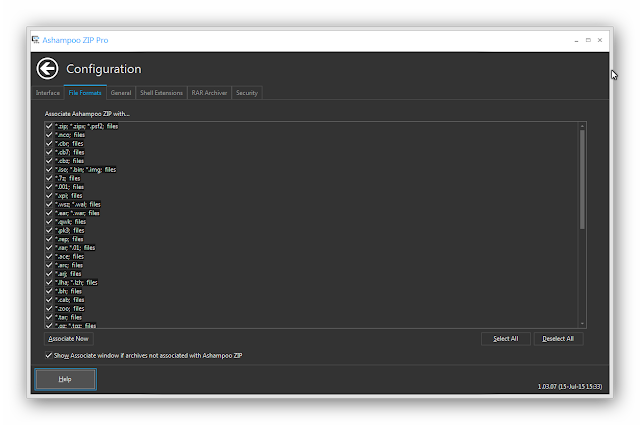
Task: Switch to the Security tab
Action: tap(247, 93)
